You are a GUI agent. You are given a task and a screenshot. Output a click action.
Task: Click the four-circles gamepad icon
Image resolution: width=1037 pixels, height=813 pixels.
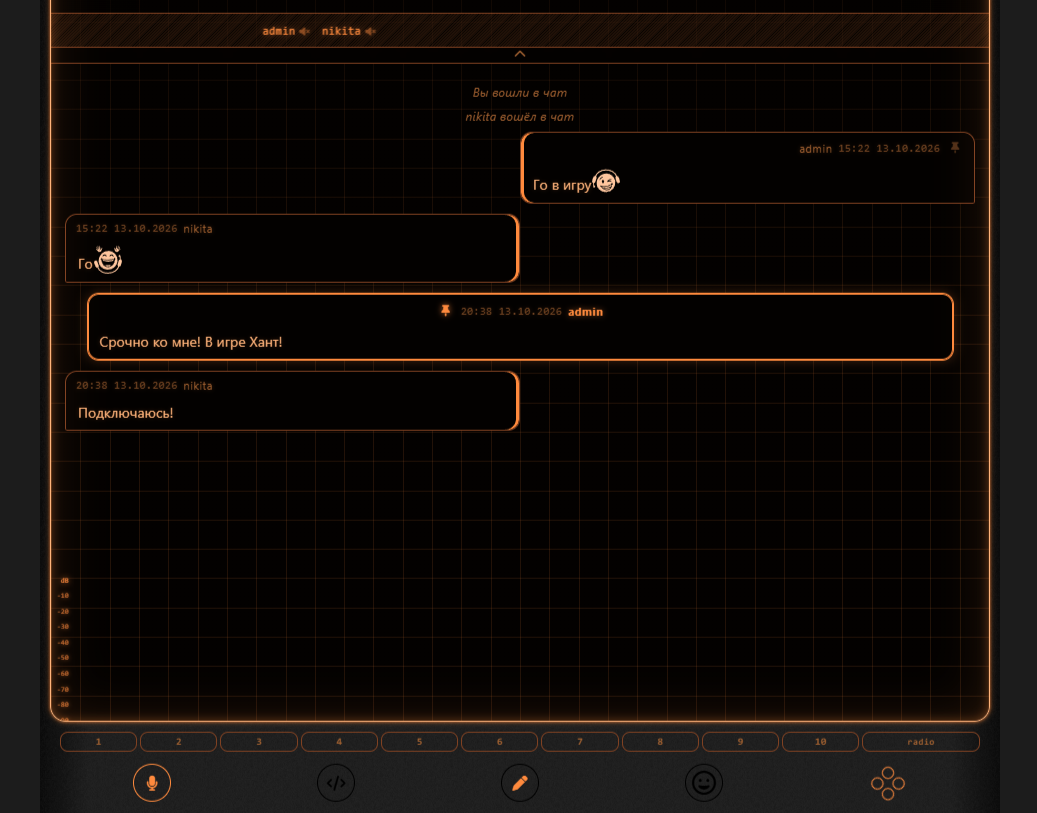point(888,783)
